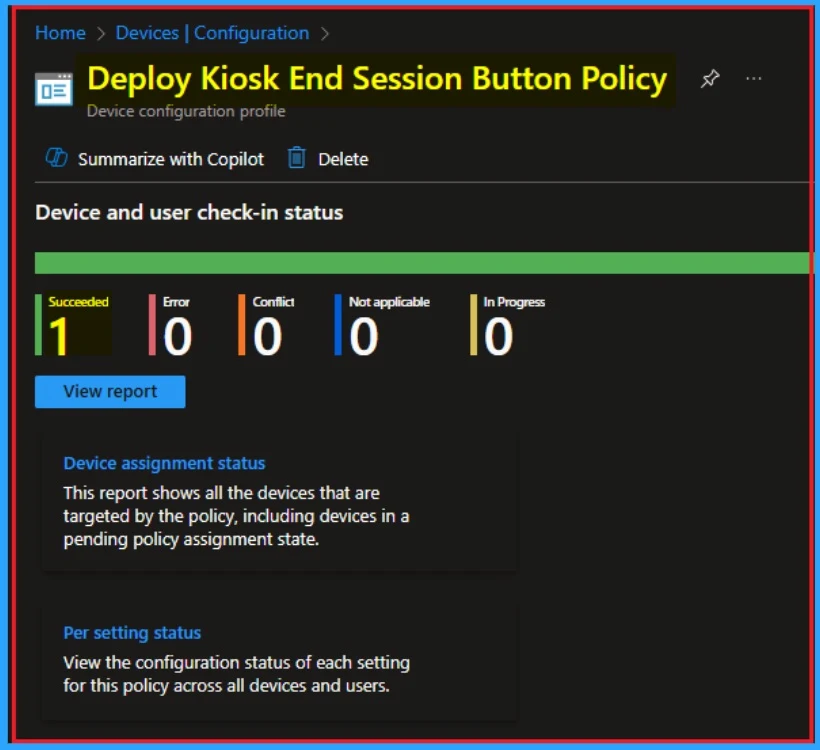The width and height of the screenshot is (820, 750).
Task: Pin the policy using the pin icon
Action: 710,80
